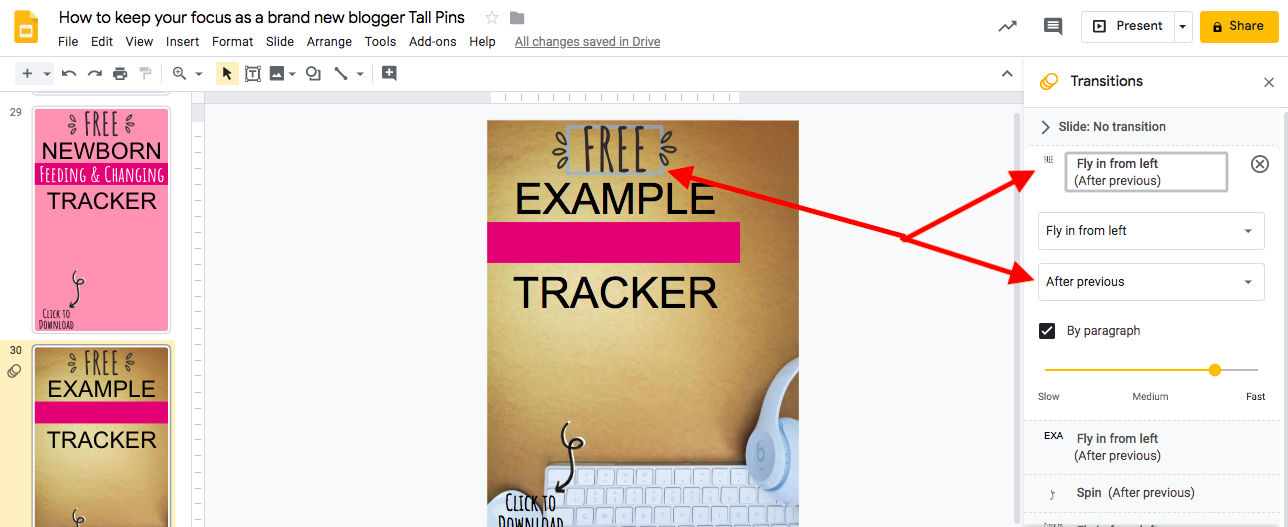Click the animation speed slider handle
This screenshot has height=527, width=1288.
(x=1215, y=370)
